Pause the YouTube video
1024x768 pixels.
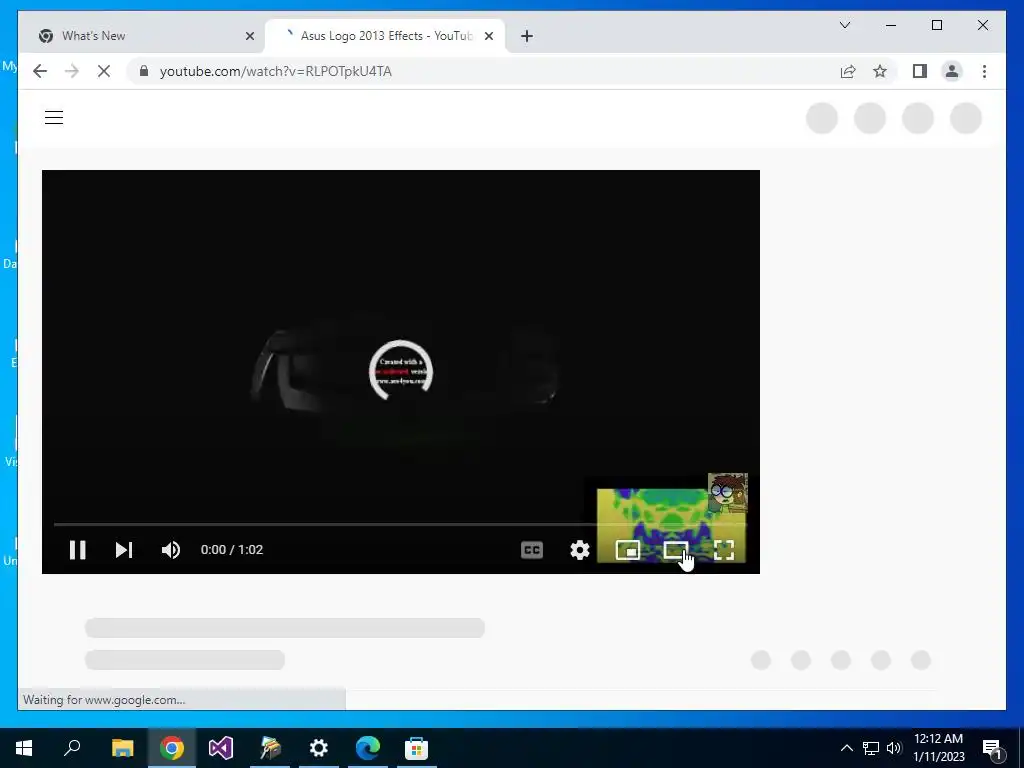(x=78, y=550)
